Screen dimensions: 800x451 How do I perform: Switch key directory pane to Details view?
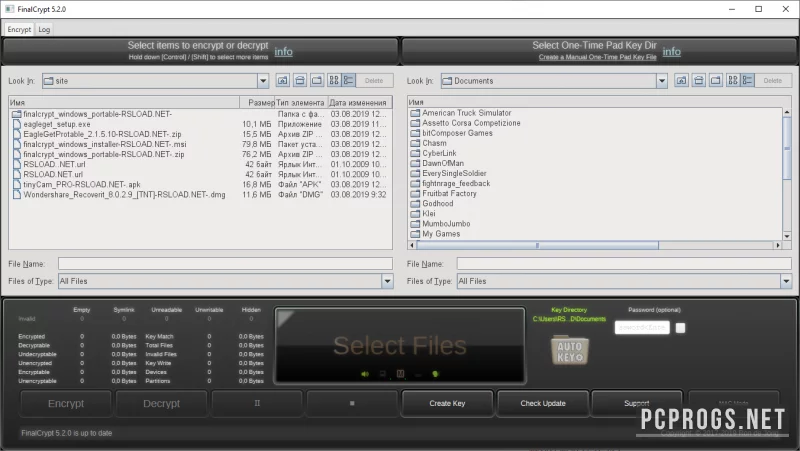tap(747, 81)
